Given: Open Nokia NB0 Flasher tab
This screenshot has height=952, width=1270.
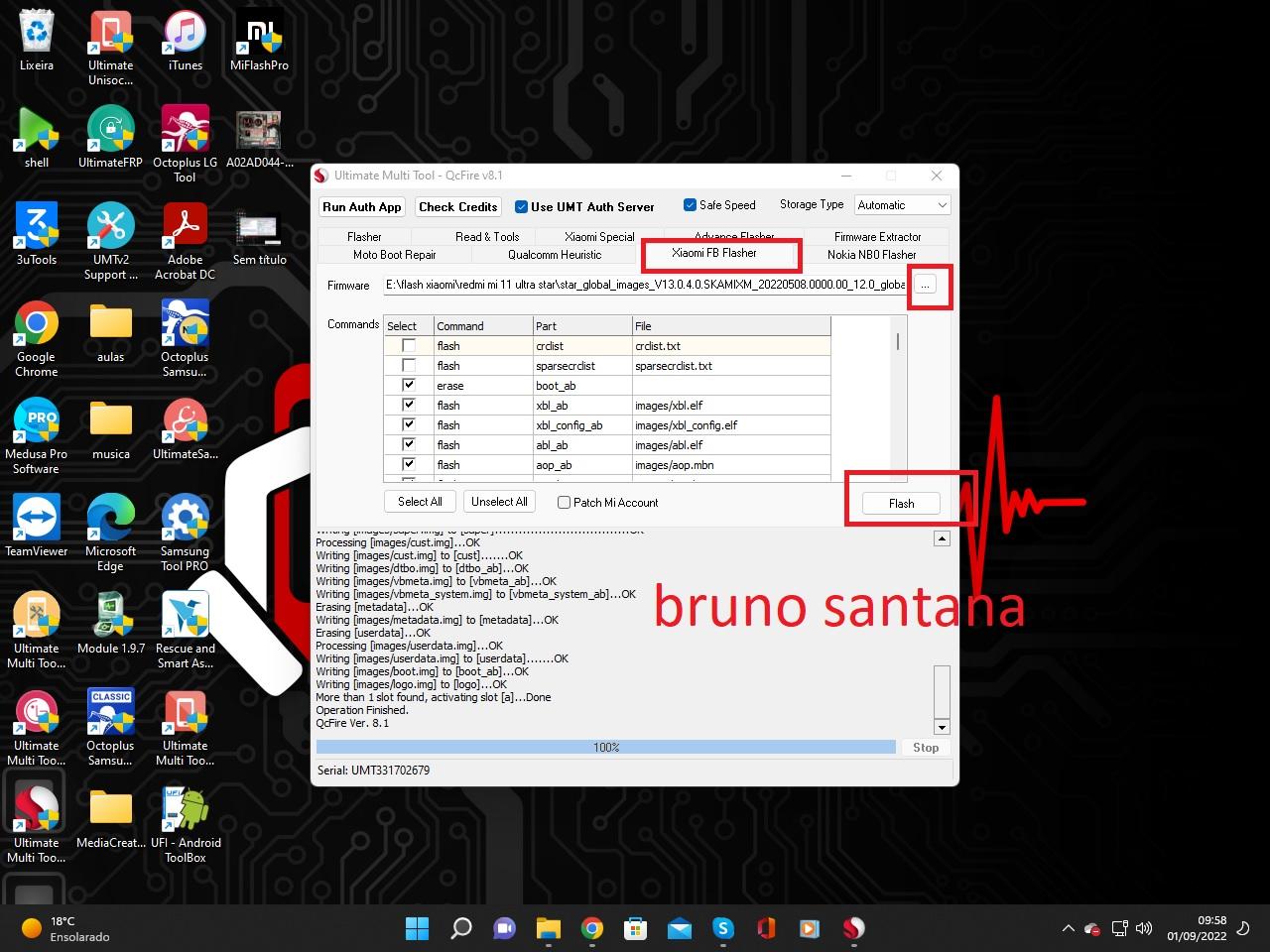Looking at the screenshot, I should (x=871, y=255).
